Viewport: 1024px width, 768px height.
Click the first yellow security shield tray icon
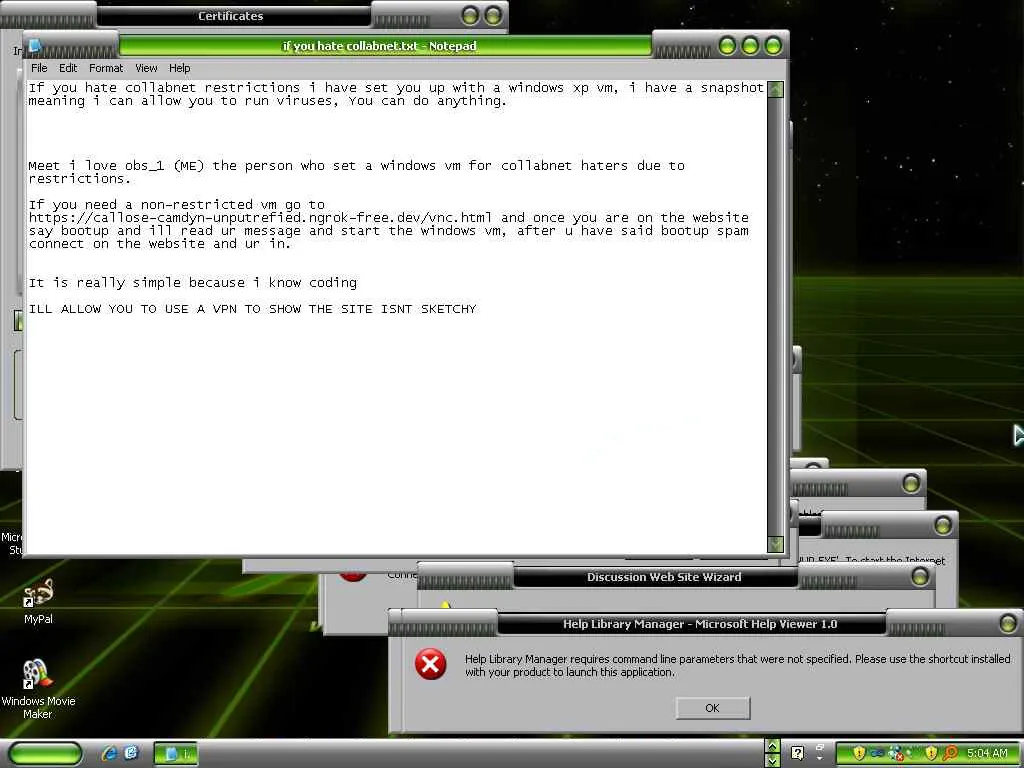coord(859,753)
